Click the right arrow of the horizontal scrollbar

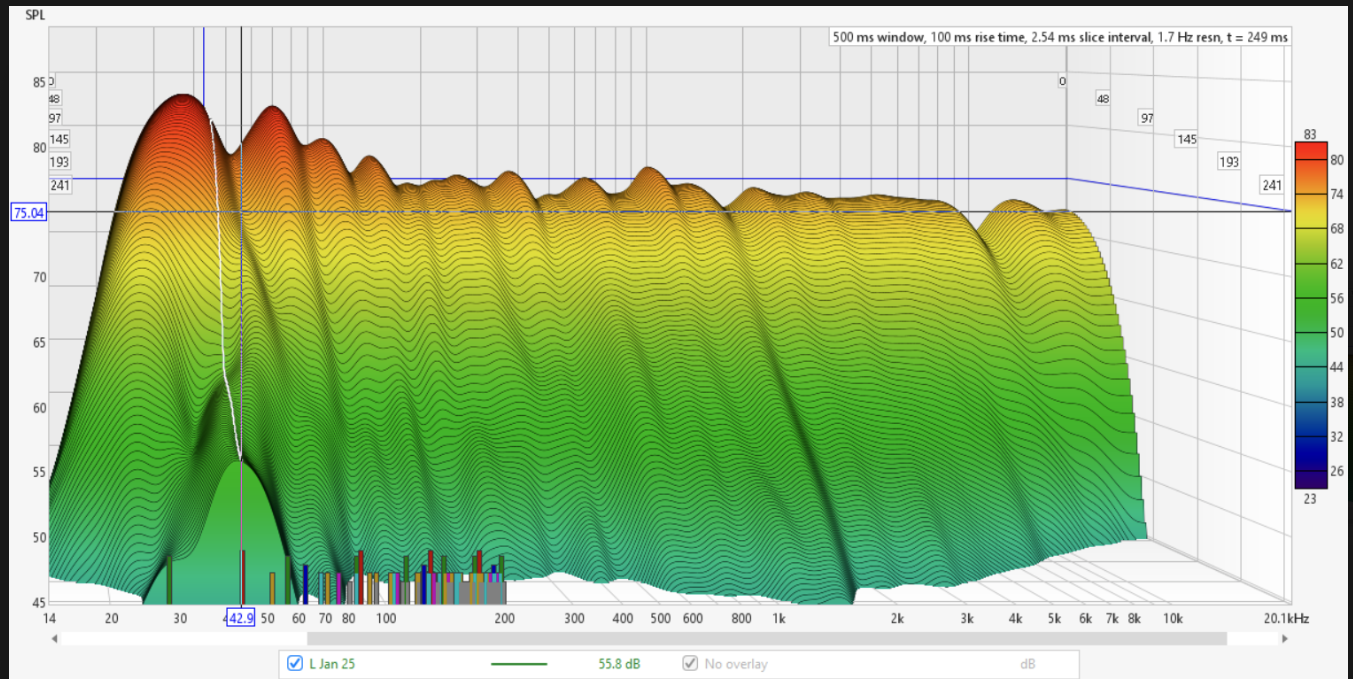pyautogui.click(x=1283, y=638)
